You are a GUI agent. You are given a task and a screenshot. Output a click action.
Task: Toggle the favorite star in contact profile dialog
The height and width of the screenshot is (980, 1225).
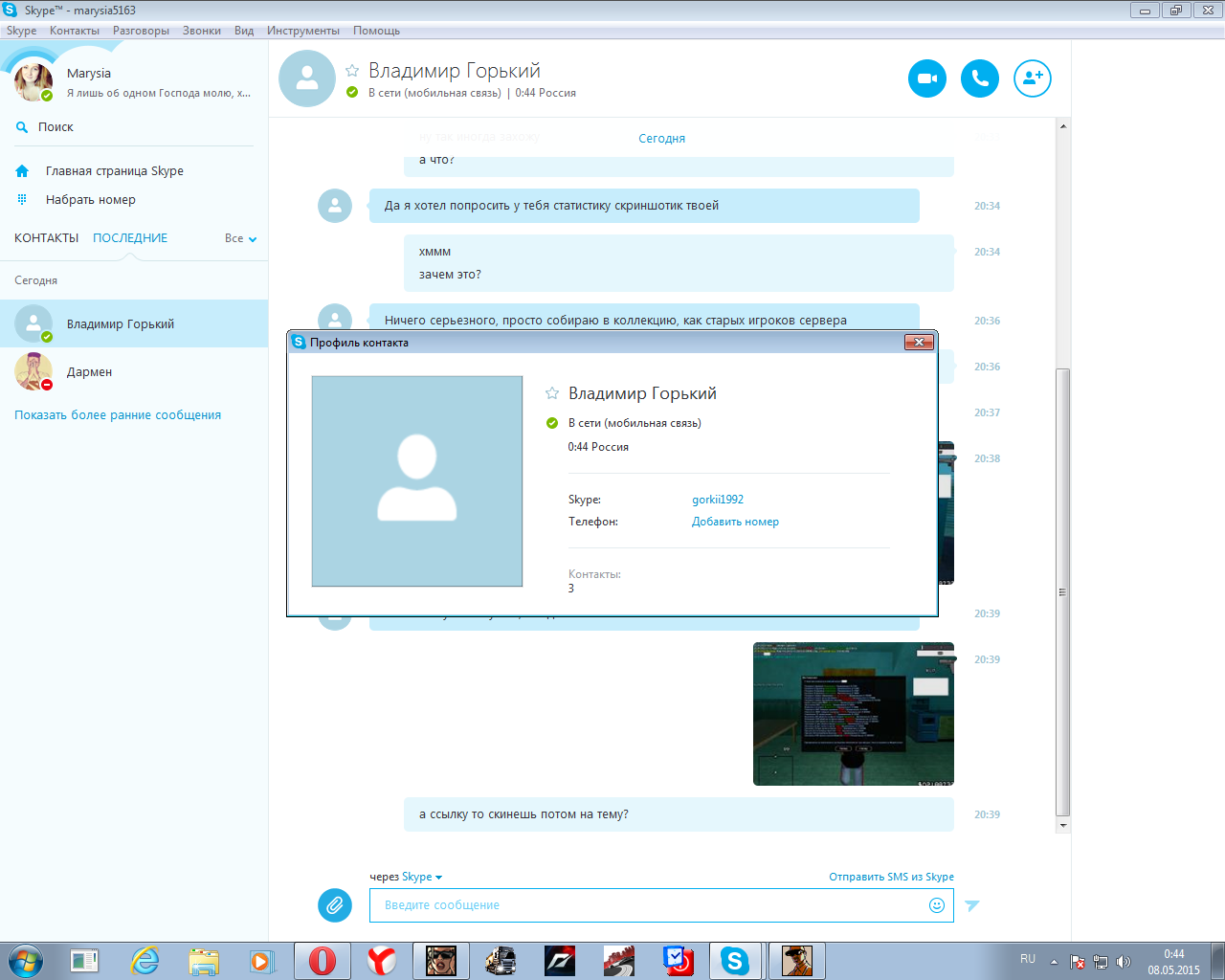pos(552,393)
